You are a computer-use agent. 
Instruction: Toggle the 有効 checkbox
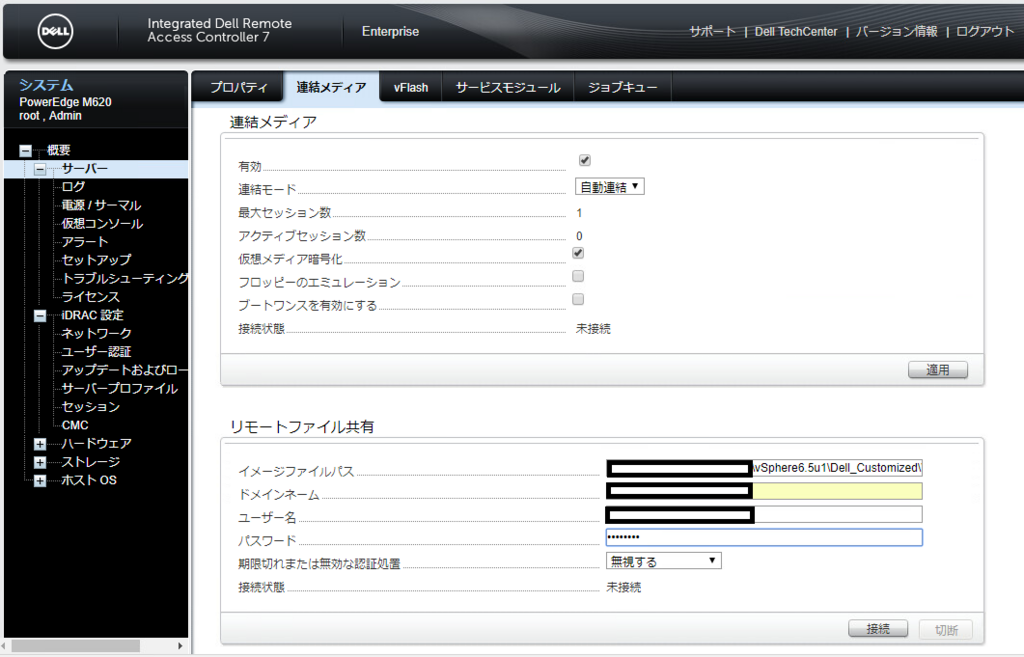(584, 160)
